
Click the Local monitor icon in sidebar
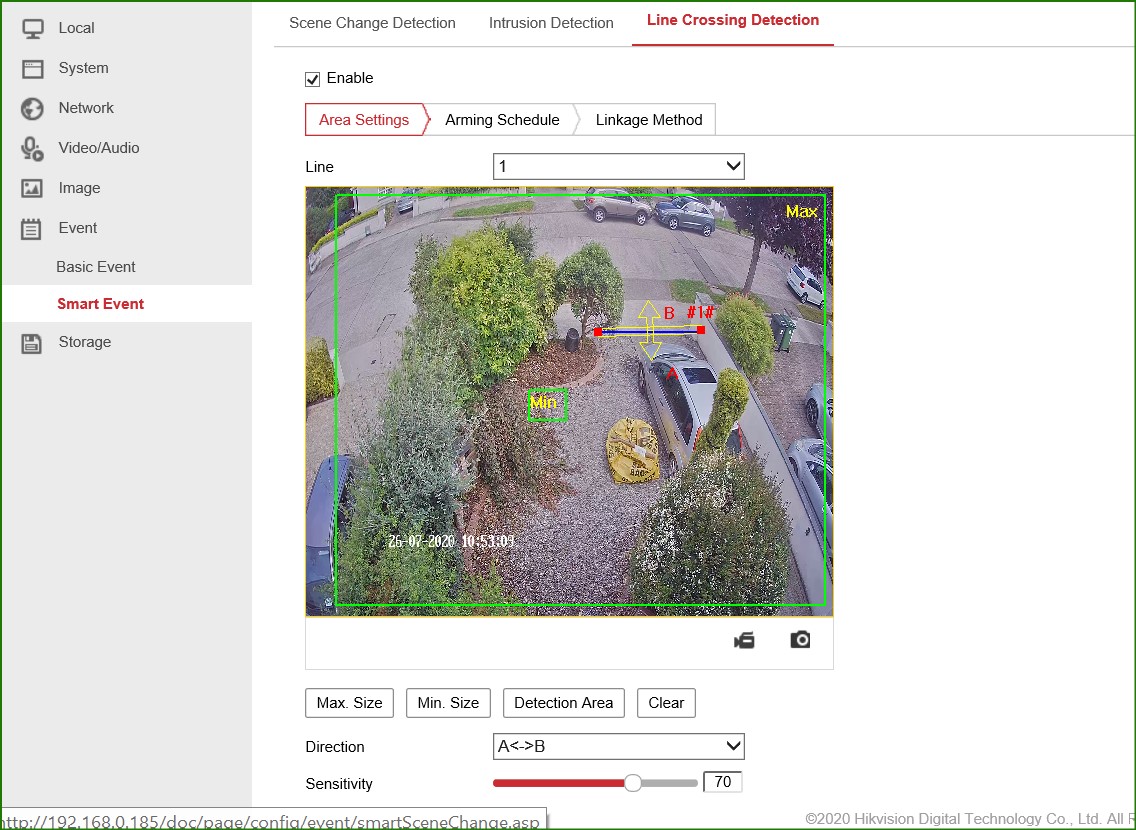coord(32,28)
